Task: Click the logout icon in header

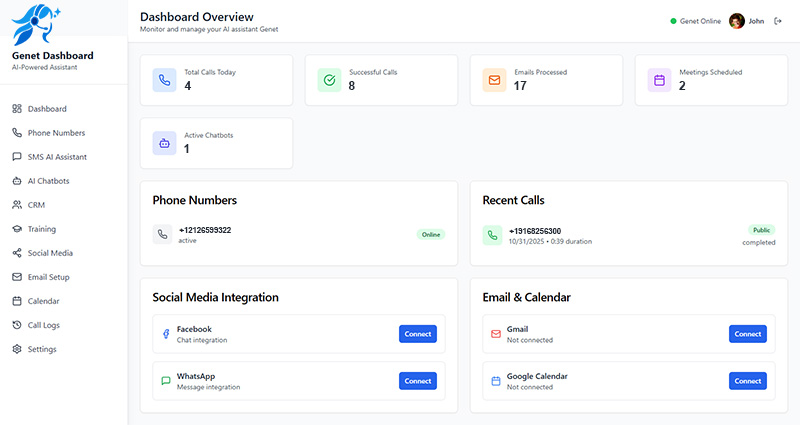Action: click(x=778, y=21)
